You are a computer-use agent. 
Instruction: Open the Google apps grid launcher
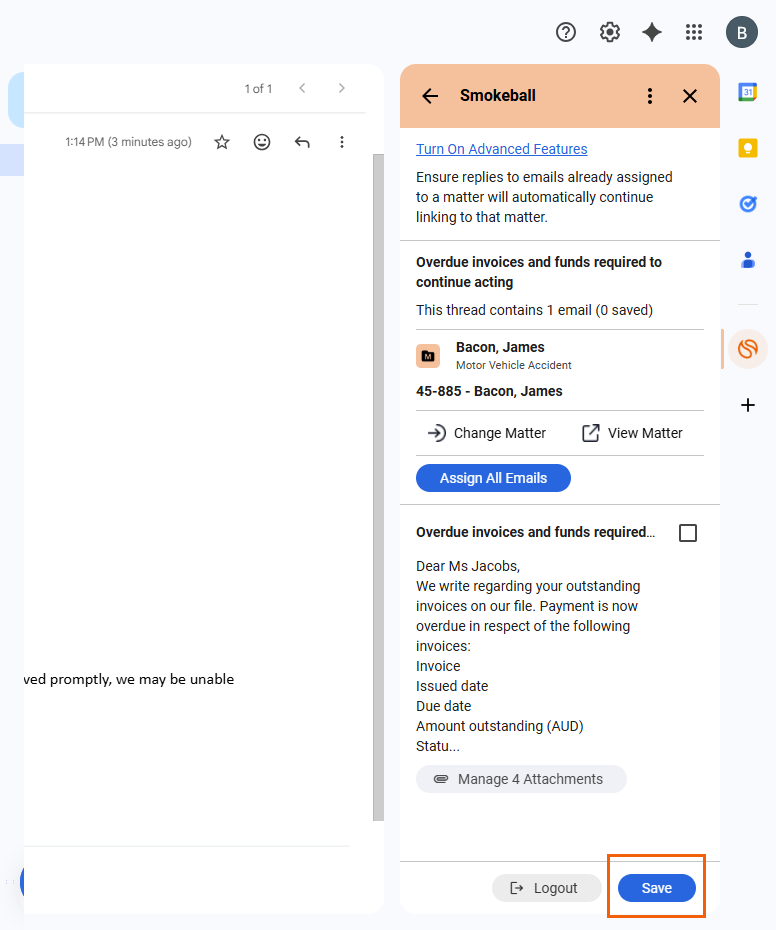coord(694,32)
